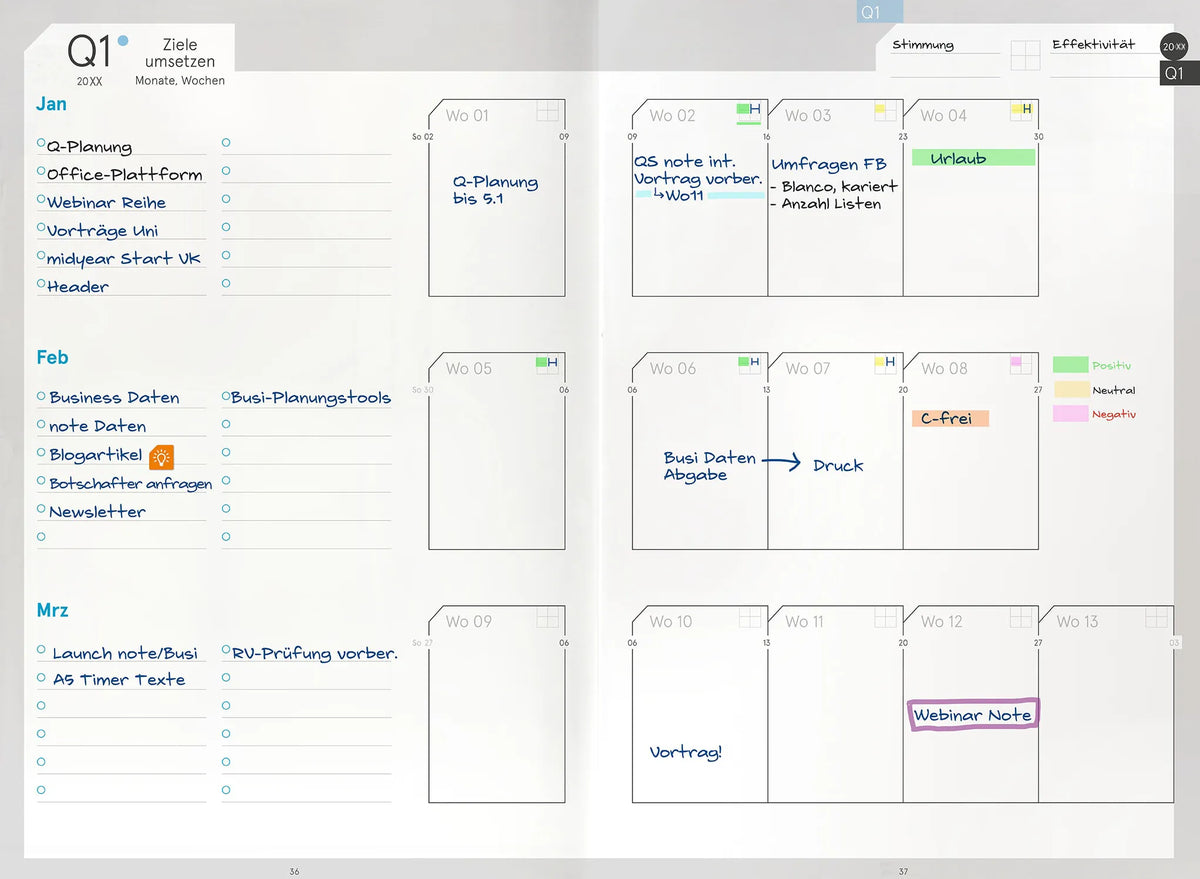Image resolution: width=1200 pixels, height=879 pixels.
Task: Click the blue dot next to the Q1 heading
Action: coord(123,41)
